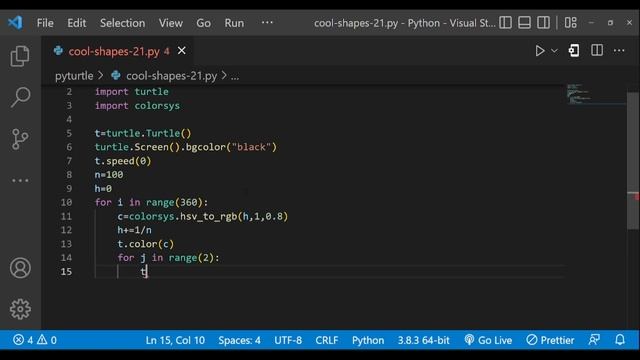Click the minimap code preview
640x360 pixels.
[x=596, y=95]
